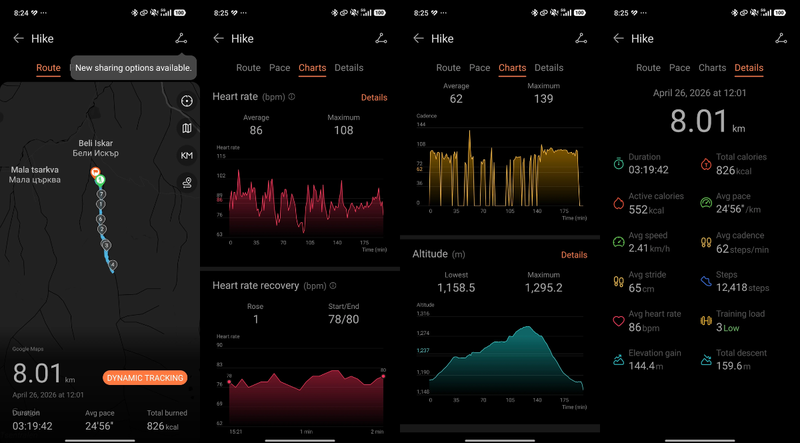The height and width of the screenshot is (443, 800).
Task: Tap the share icon on the Details summary screen
Action: pos(781,38)
